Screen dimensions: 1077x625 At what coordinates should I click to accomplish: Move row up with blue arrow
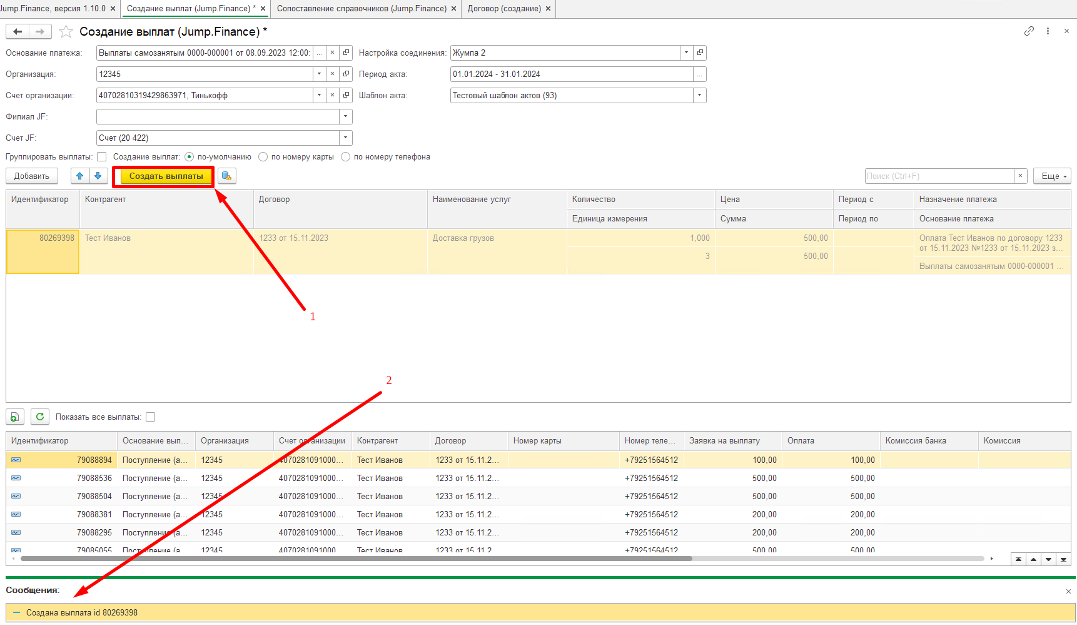pyautogui.click(x=80, y=176)
